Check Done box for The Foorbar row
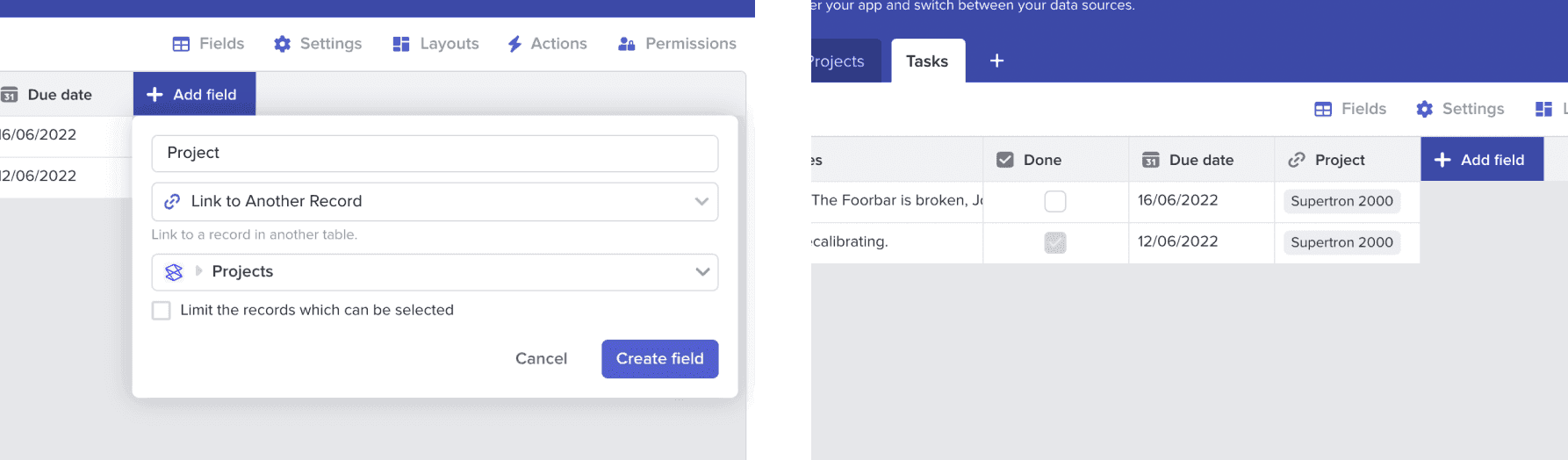Image resolution: width=1568 pixels, height=460 pixels. coord(1055,201)
